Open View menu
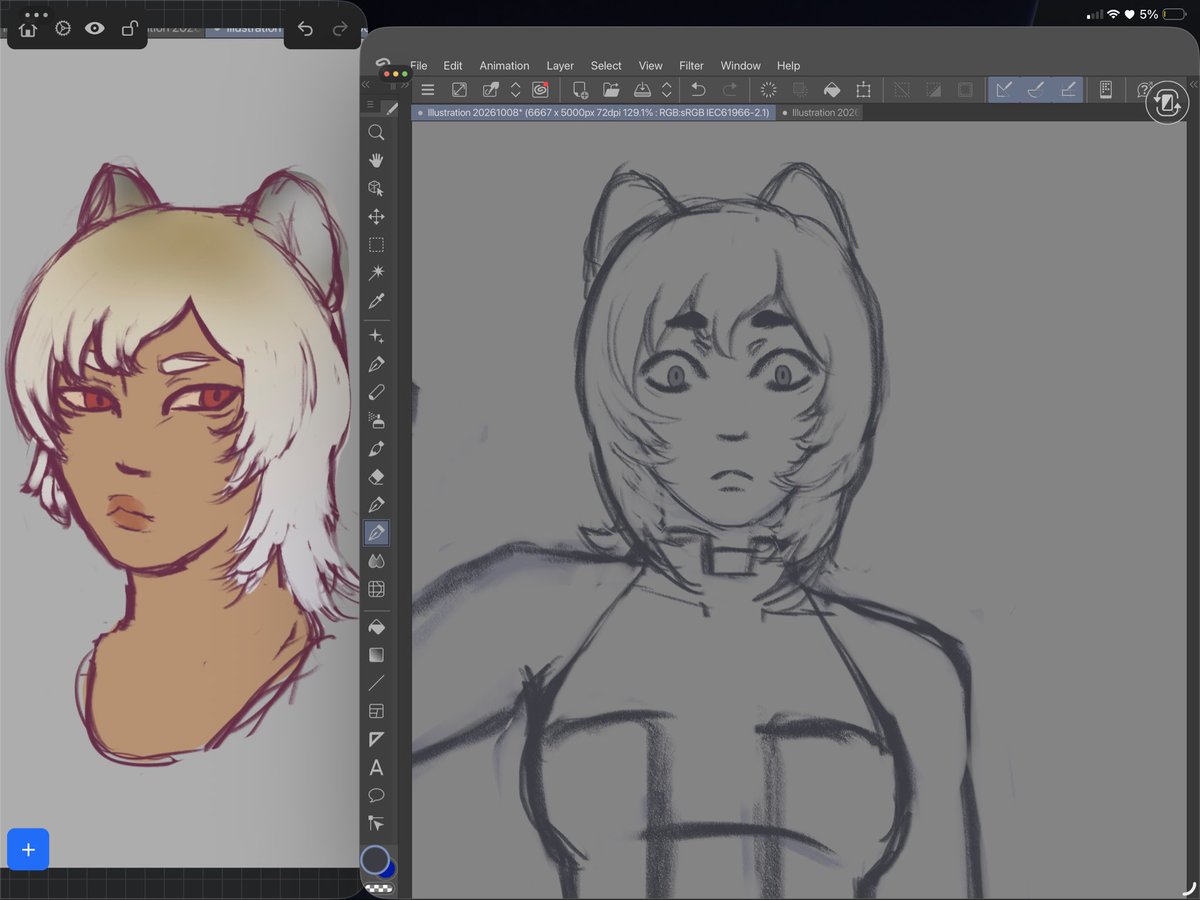1200x900 pixels. 651,66
